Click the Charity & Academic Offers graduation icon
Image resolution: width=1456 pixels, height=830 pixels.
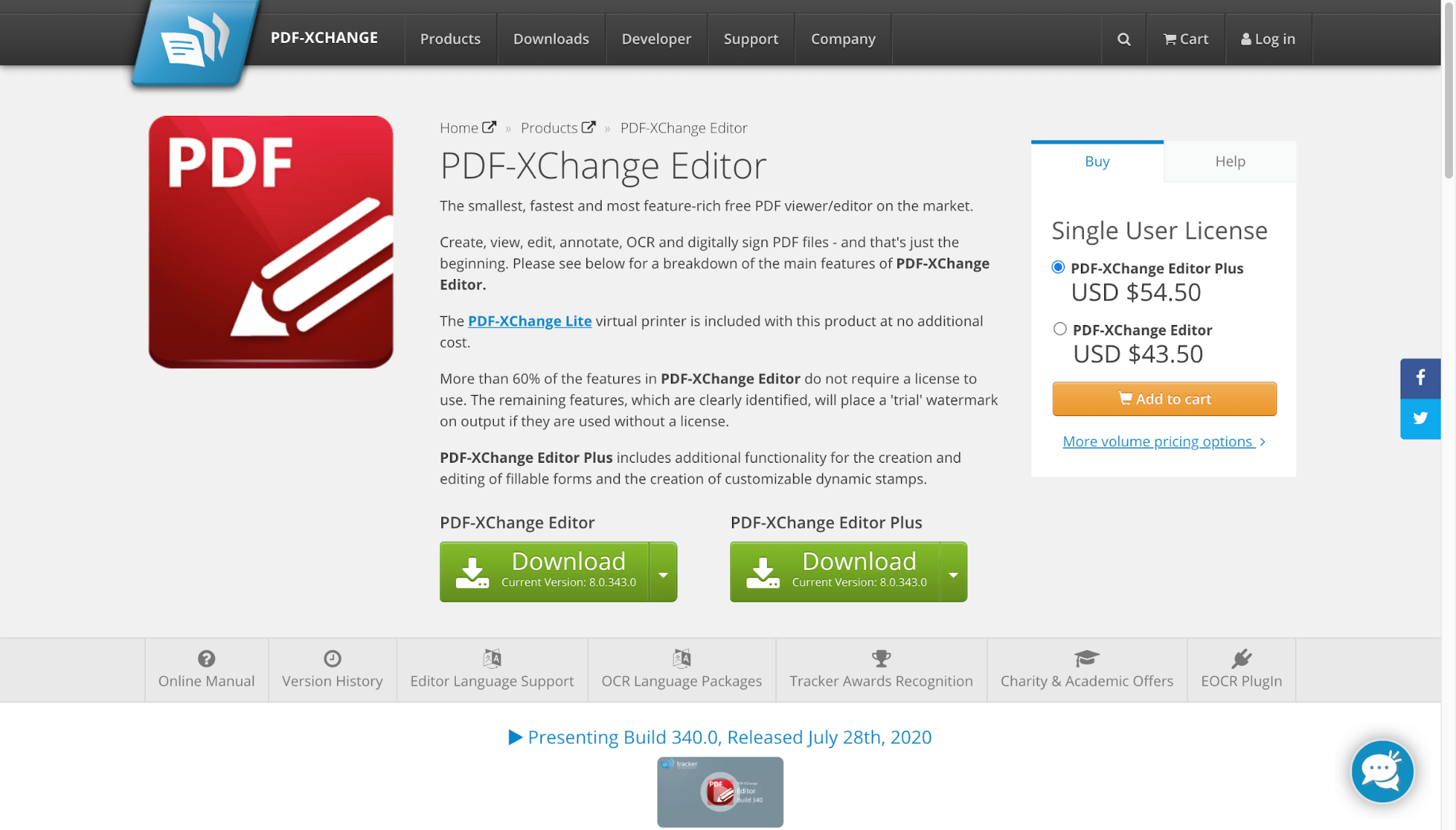coord(1087,658)
